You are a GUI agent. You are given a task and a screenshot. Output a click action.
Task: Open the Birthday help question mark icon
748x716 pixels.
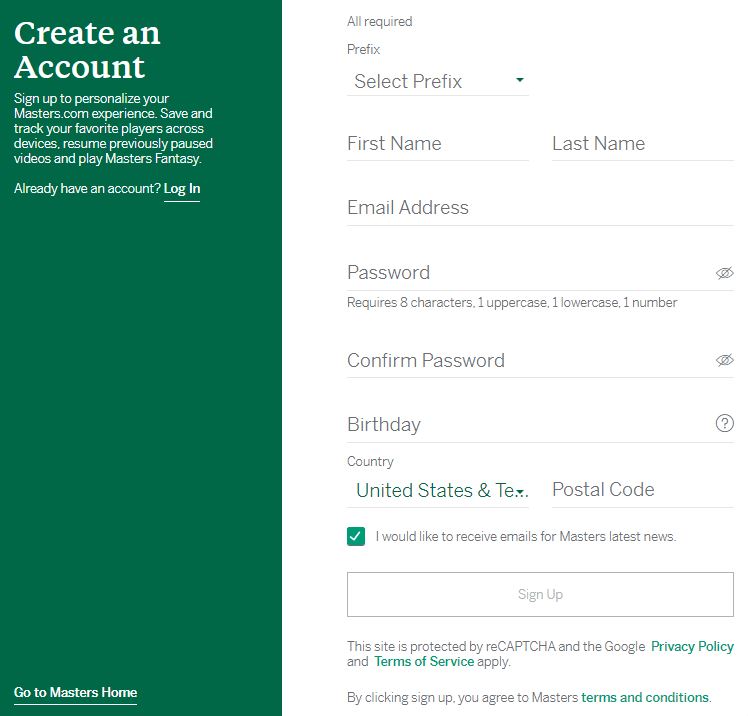click(x=724, y=423)
